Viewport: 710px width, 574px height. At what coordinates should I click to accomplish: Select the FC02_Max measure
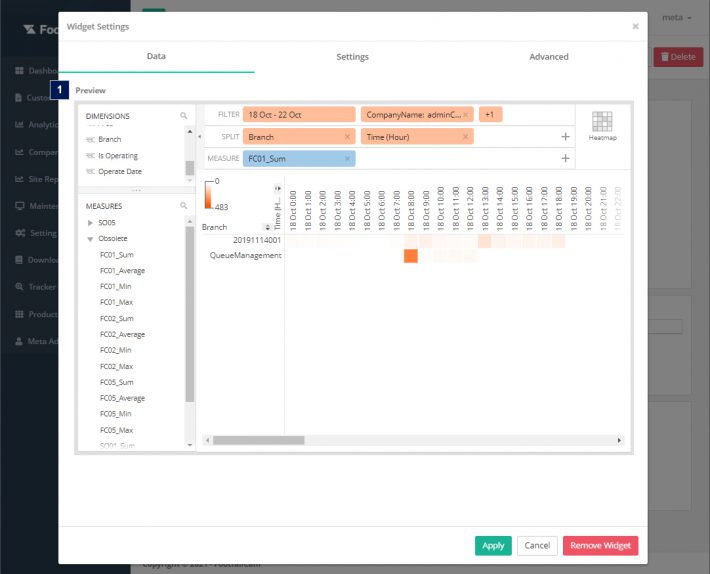(x=116, y=367)
